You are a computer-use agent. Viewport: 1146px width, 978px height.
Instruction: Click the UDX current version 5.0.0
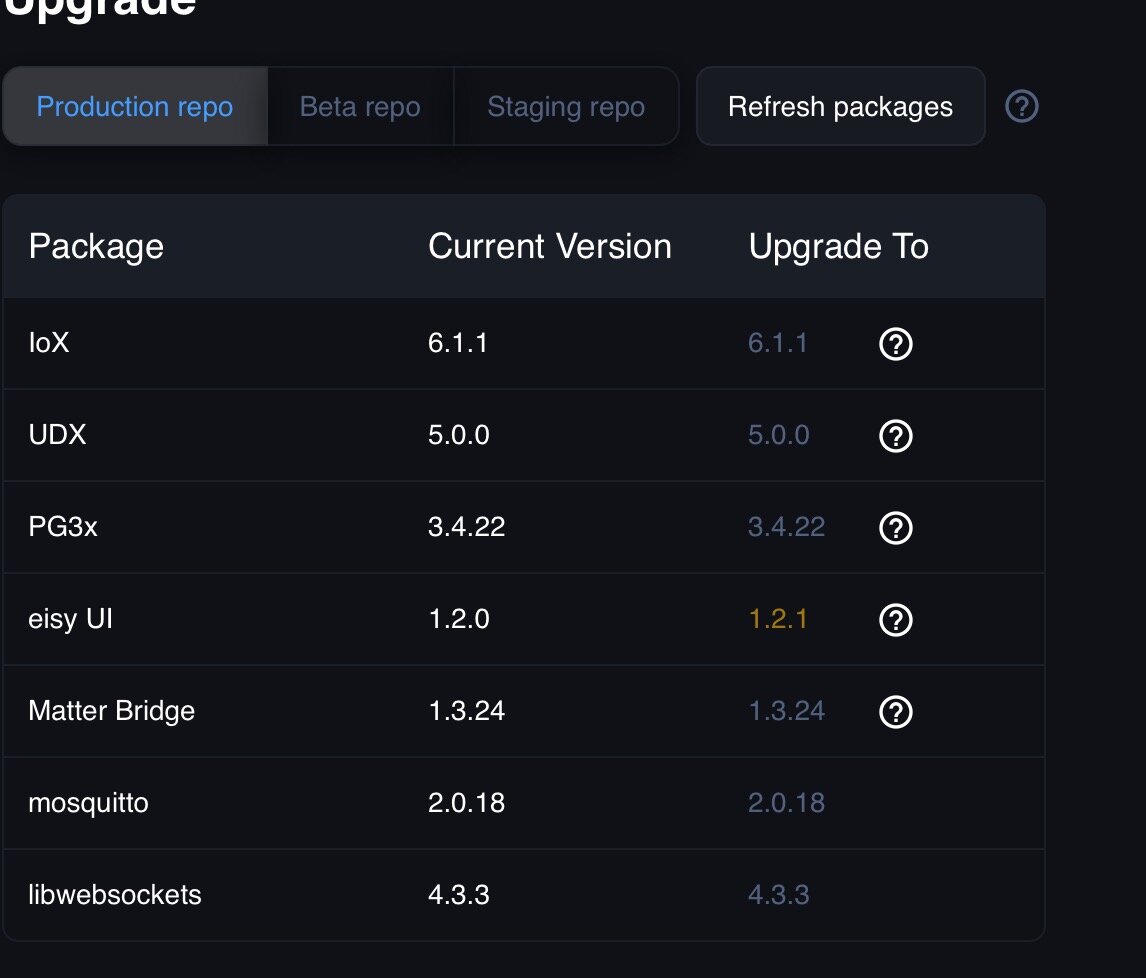click(458, 435)
